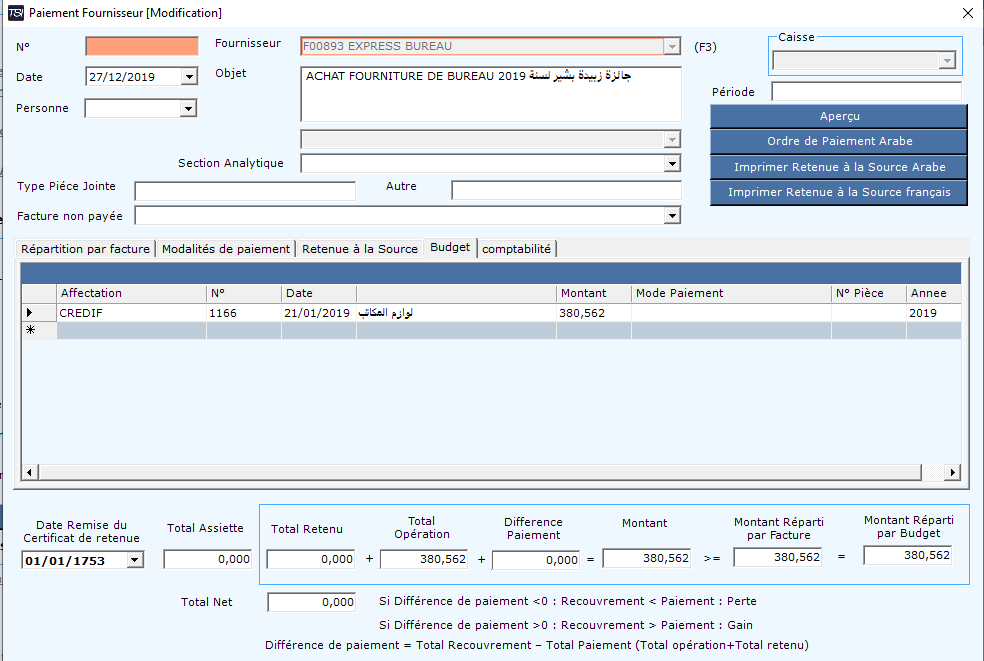Click Imprimer Retenue à la Source français
Screen dimensions: 984x661
click(x=839, y=192)
